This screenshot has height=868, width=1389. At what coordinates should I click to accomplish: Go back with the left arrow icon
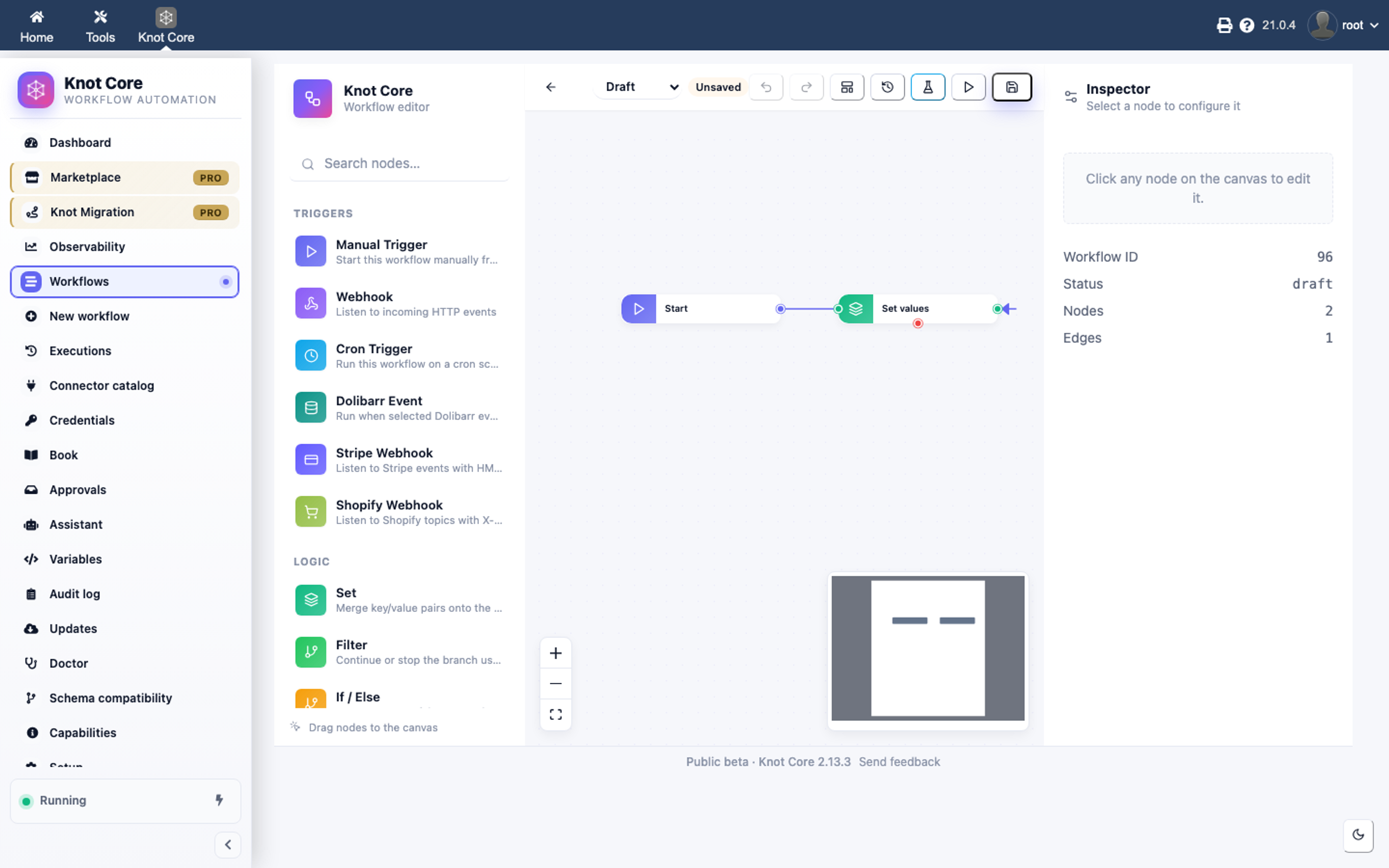pyautogui.click(x=551, y=87)
